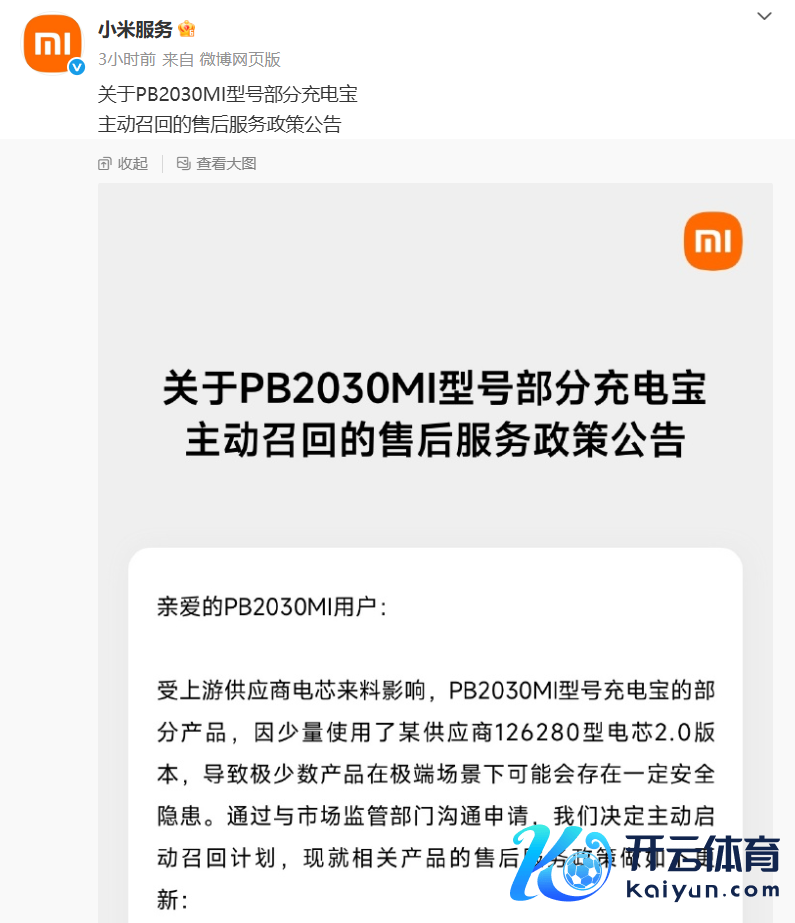Click the Xiaomi Service profile avatar
Image resolution: width=795 pixels, height=923 pixels.
tap(52, 44)
